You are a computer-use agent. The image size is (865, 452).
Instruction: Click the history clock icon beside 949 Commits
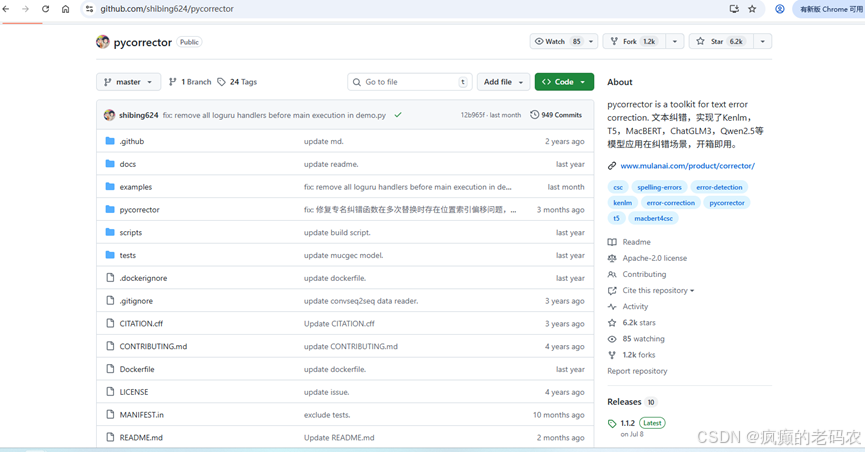point(534,115)
